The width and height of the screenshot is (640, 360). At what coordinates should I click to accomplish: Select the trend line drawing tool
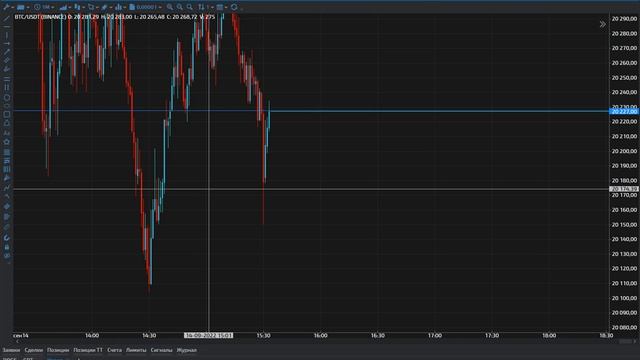pyautogui.click(x=7, y=18)
